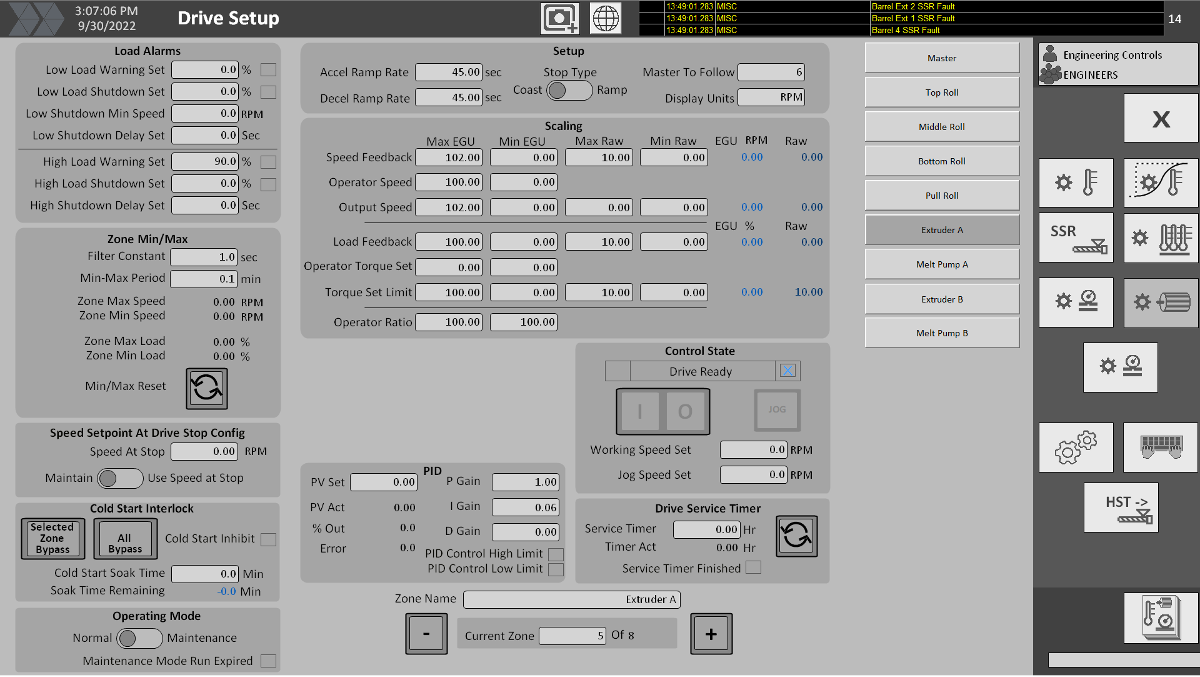Viewport: 1200px width, 677px height.
Task: Click Selected Zone Bypass button
Action: tap(52, 538)
